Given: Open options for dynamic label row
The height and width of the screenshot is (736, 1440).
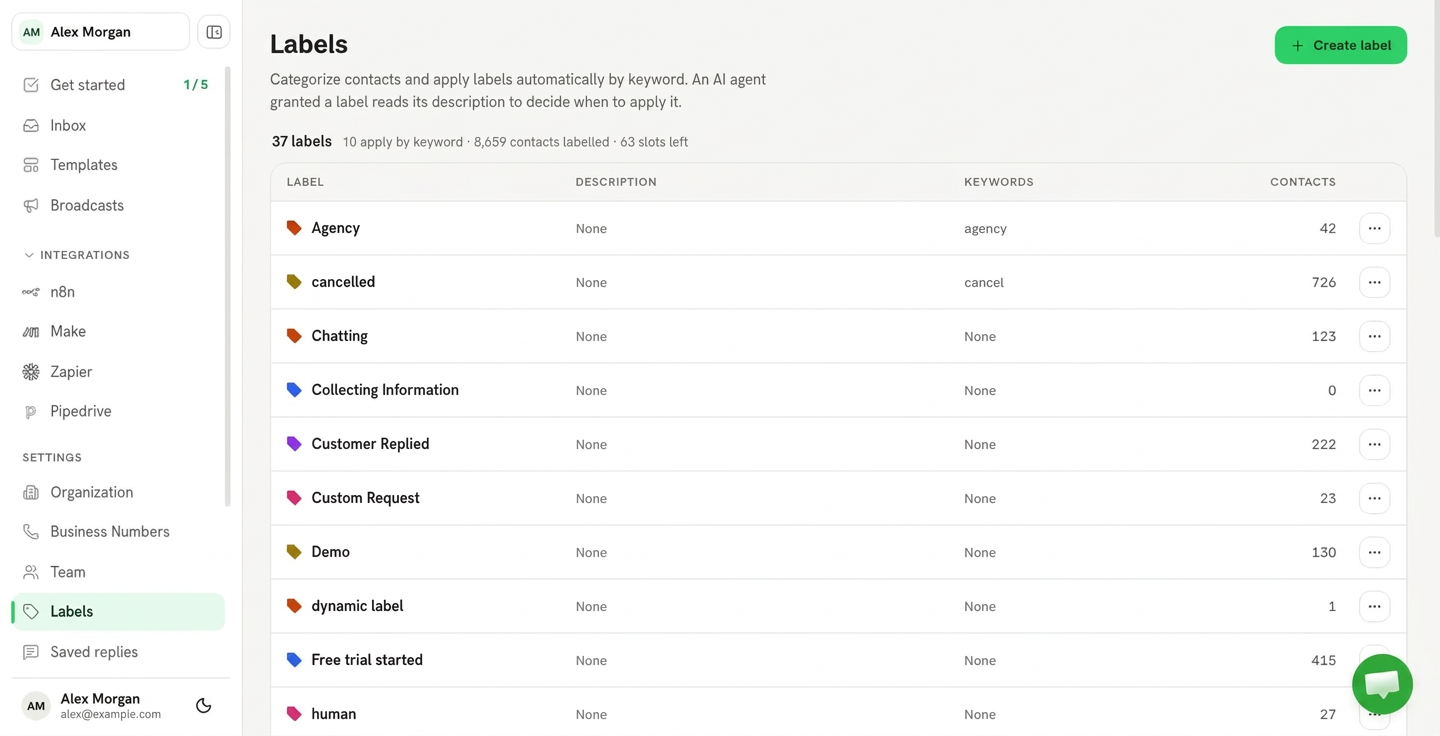Looking at the screenshot, I should coord(1374,606).
